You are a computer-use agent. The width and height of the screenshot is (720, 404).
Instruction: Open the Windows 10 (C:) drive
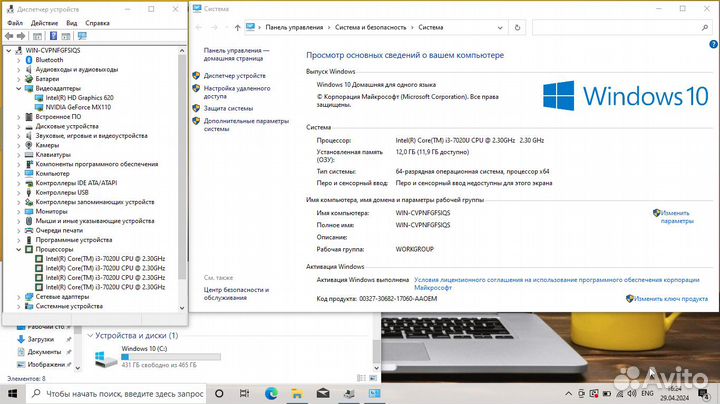pyautogui.click(x=158, y=358)
